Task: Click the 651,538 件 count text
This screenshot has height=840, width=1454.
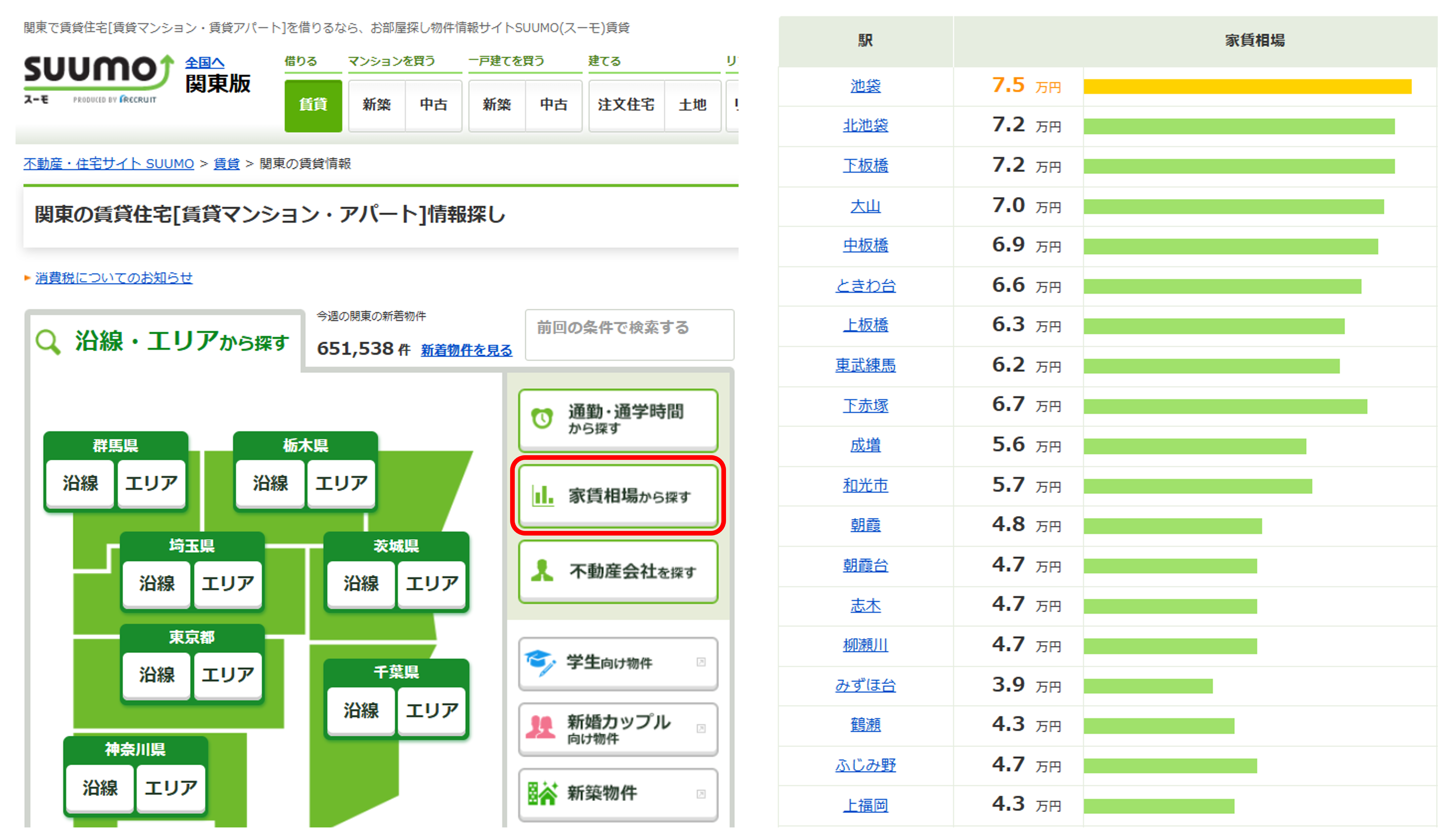Action: [x=364, y=349]
